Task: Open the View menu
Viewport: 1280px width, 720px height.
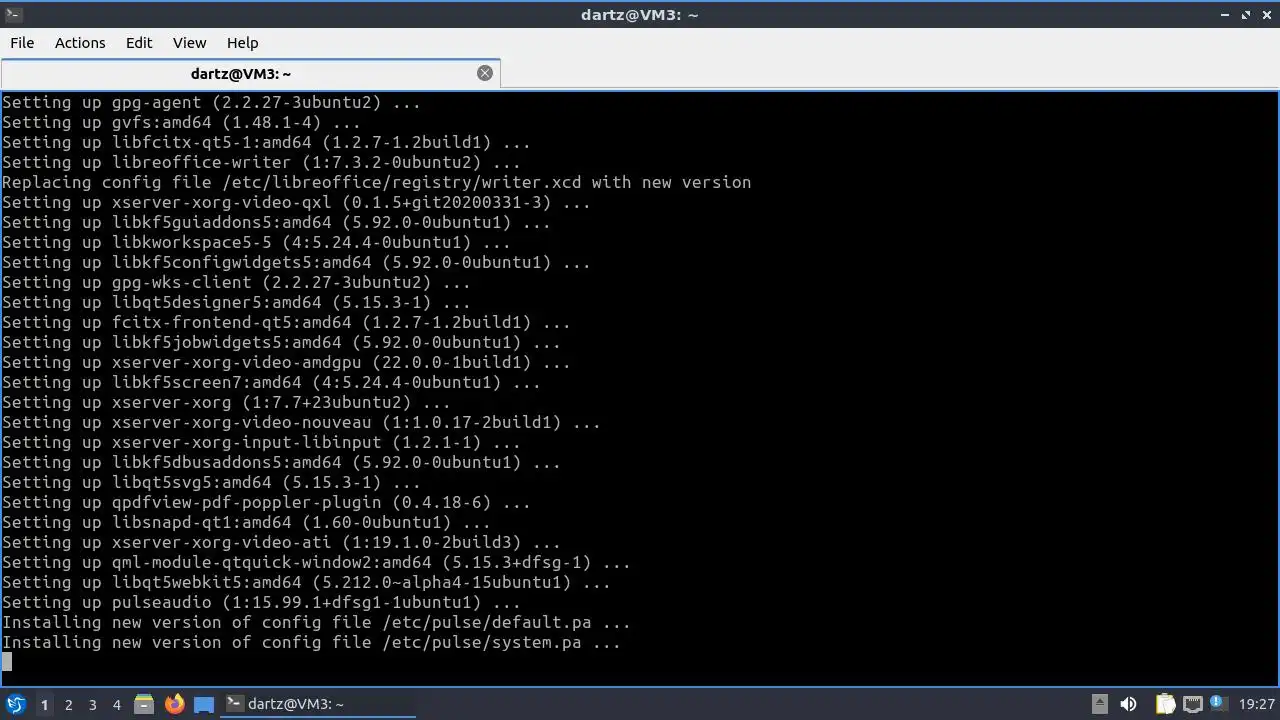Action: pyautogui.click(x=189, y=42)
